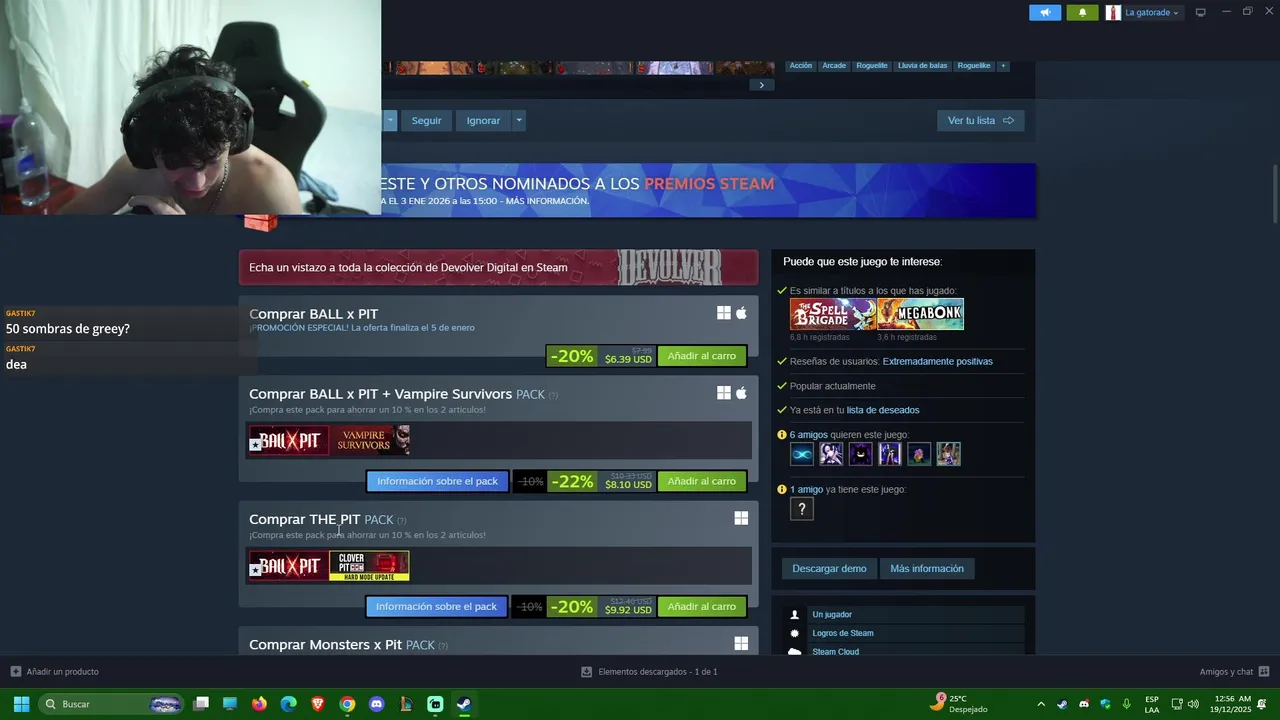Click Windows icon on Monsters x Pit pack
The image size is (1280, 720).
(x=741, y=643)
